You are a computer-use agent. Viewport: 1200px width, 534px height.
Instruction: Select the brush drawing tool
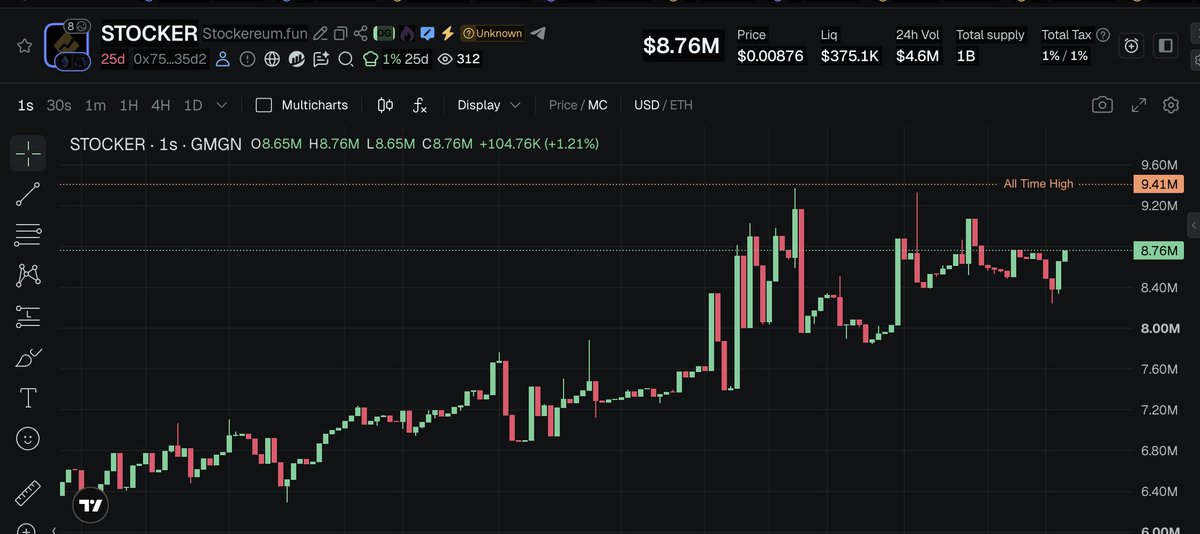pyautogui.click(x=28, y=357)
